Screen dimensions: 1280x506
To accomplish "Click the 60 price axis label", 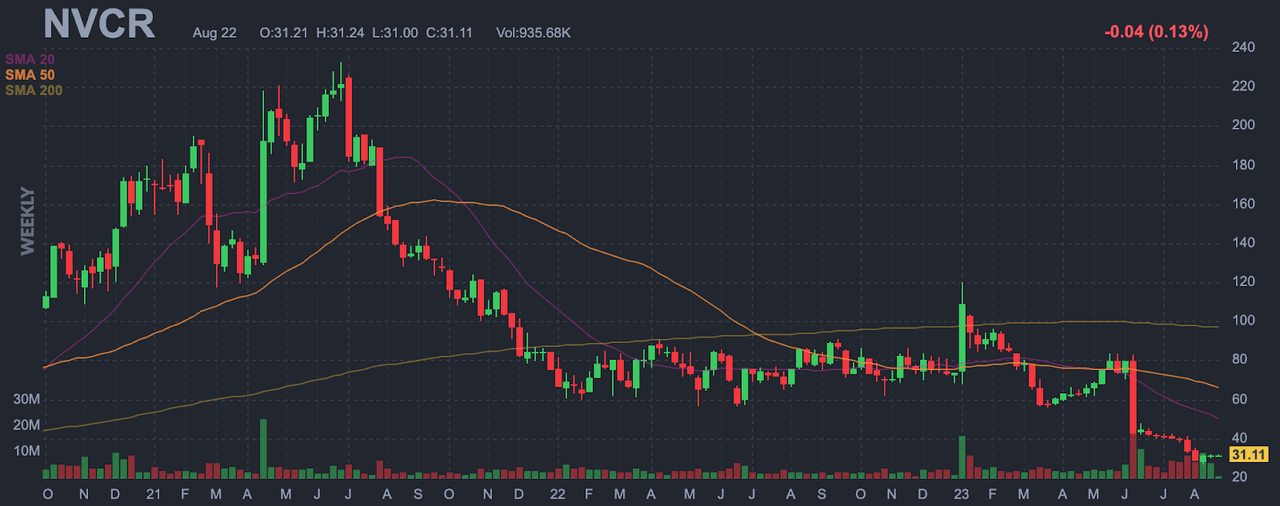I will click(1240, 399).
